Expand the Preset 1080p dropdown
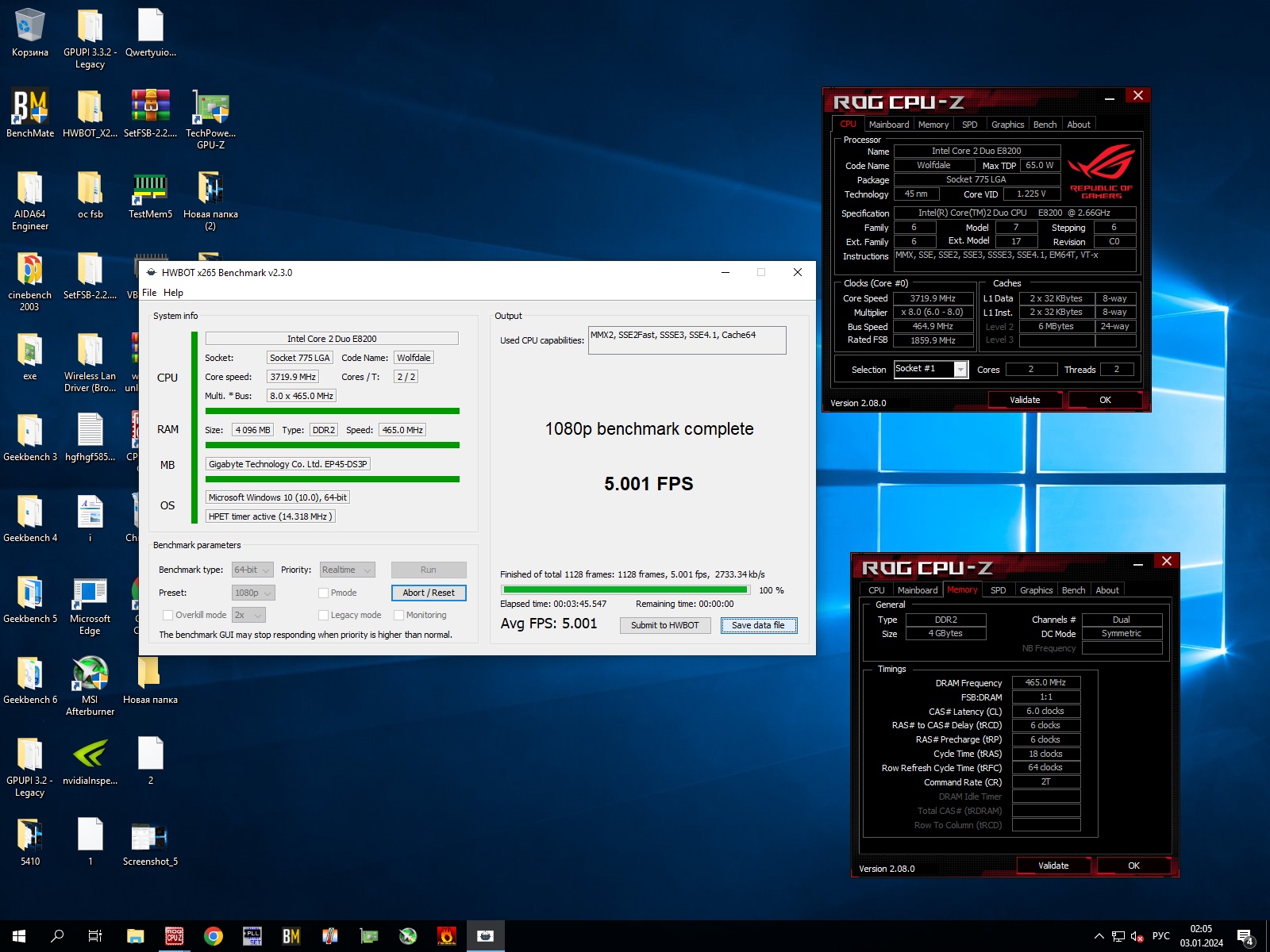The image size is (1270, 952). [x=253, y=593]
